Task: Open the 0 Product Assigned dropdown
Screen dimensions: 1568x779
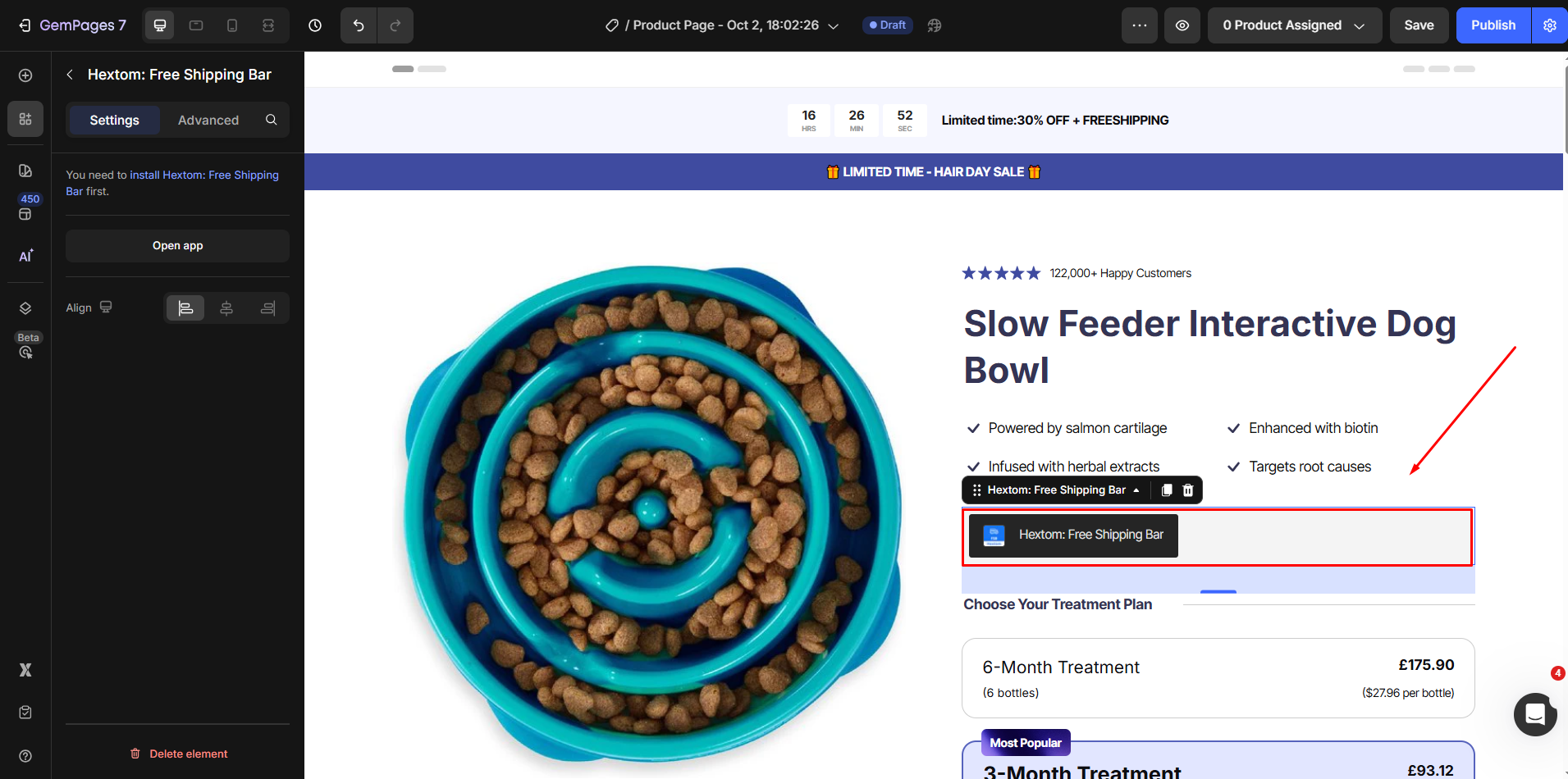Action: (1295, 25)
